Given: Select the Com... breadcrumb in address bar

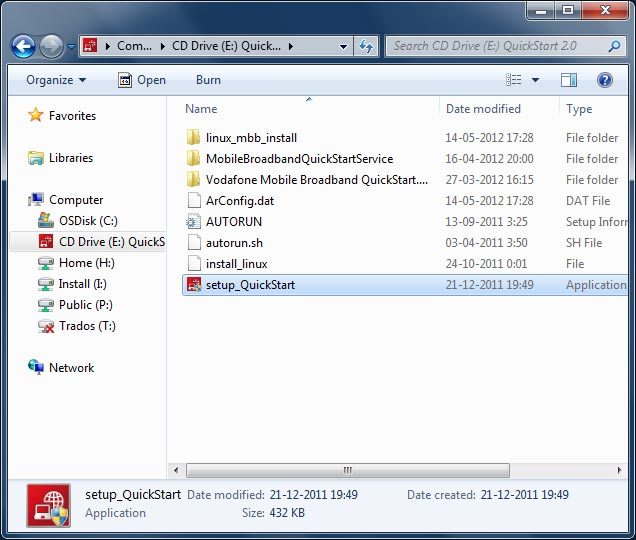Looking at the screenshot, I should pyautogui.click(x=134, y=46).
